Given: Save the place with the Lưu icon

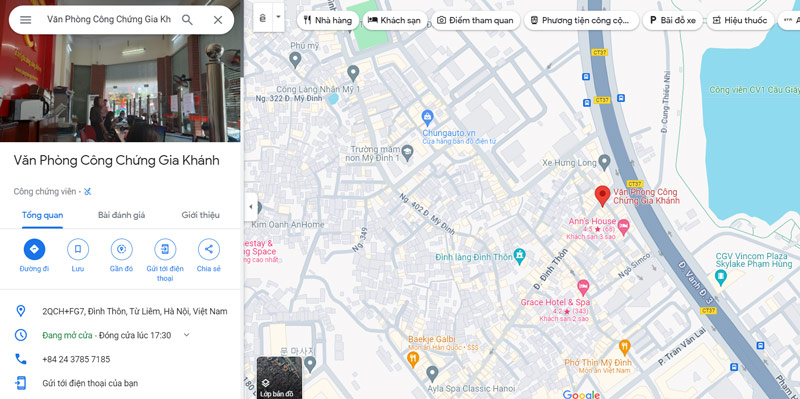Looking at the screenshot, I should pos(78,249).
